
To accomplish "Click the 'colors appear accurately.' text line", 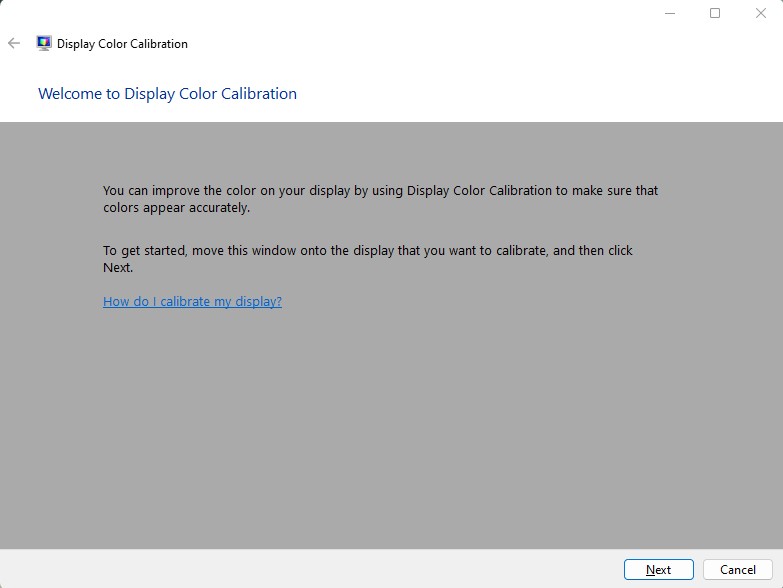I will pyautogui.click(x=176, y=208).
